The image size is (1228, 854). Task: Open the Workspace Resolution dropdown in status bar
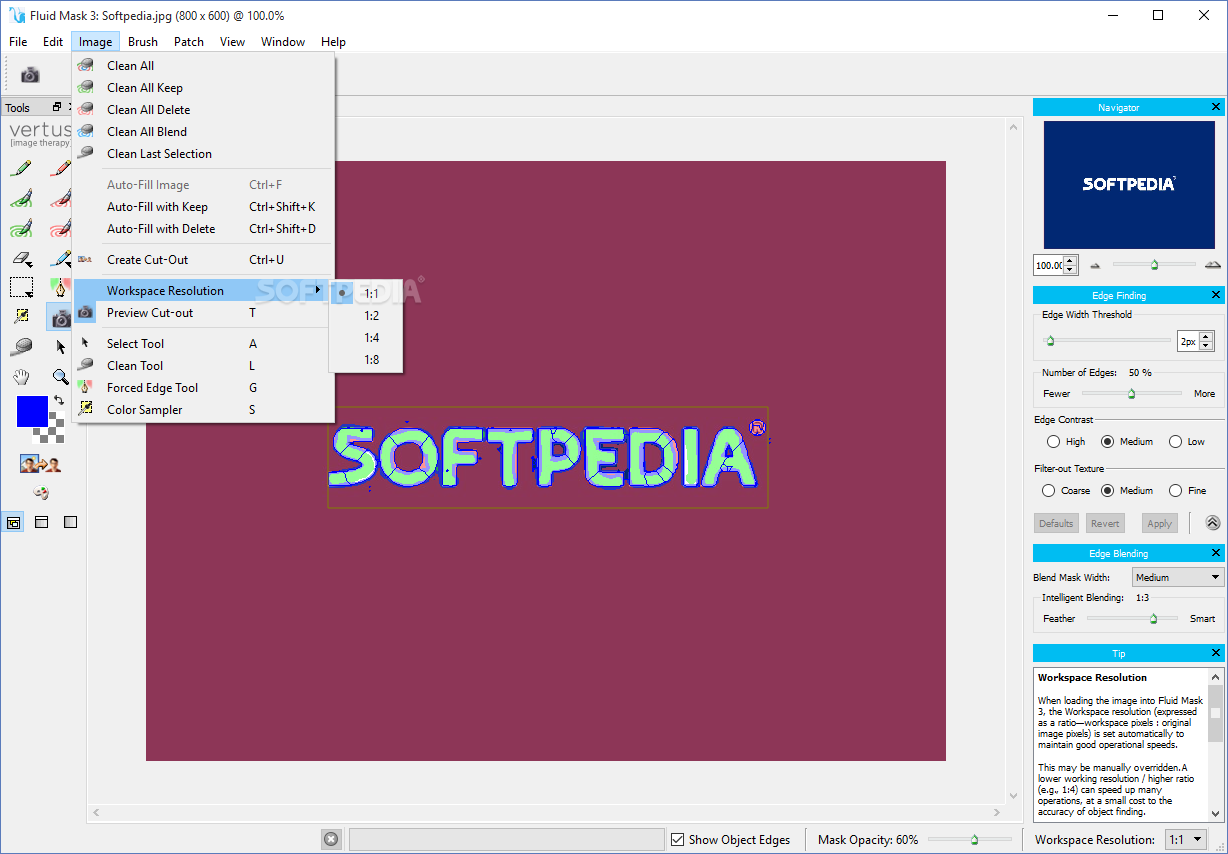click(x=1185, y=840)
